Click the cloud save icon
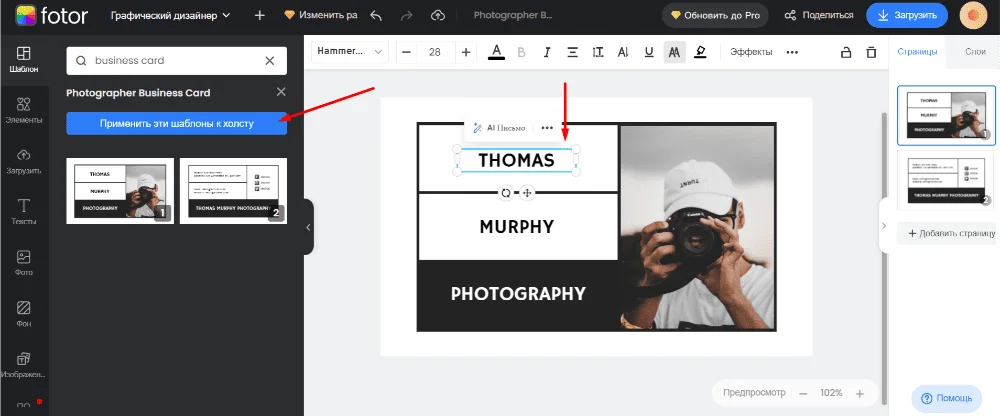 (x=438, y=16)
